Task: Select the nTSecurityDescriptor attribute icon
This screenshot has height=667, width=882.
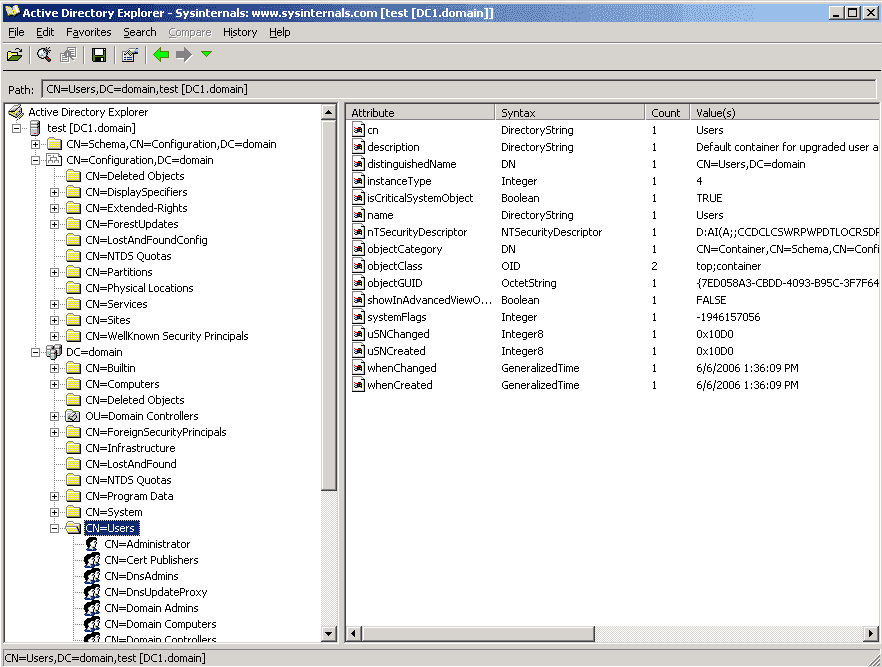Action: 357,232
